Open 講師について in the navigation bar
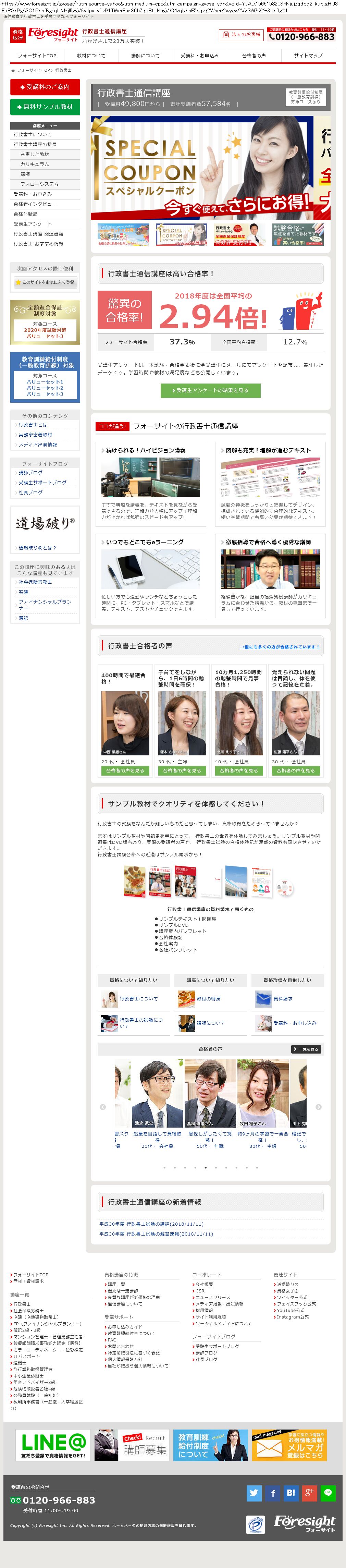Image resolution: width=346 pixels, height=1568 pixels. [x=145, y=56]
